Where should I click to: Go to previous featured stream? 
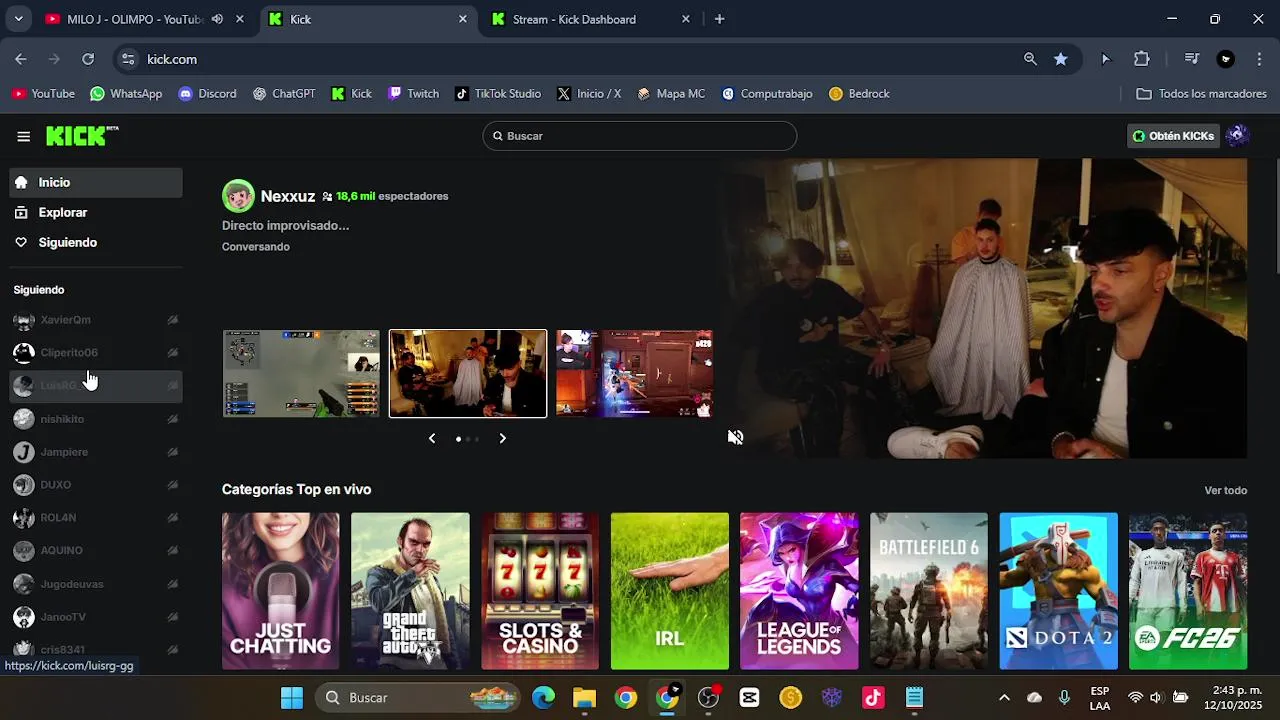coord(432,438)
